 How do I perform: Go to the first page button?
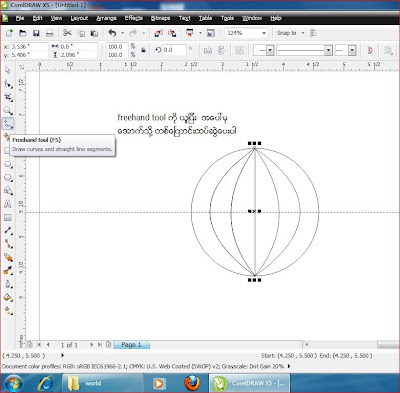click(x=39, y=344)
